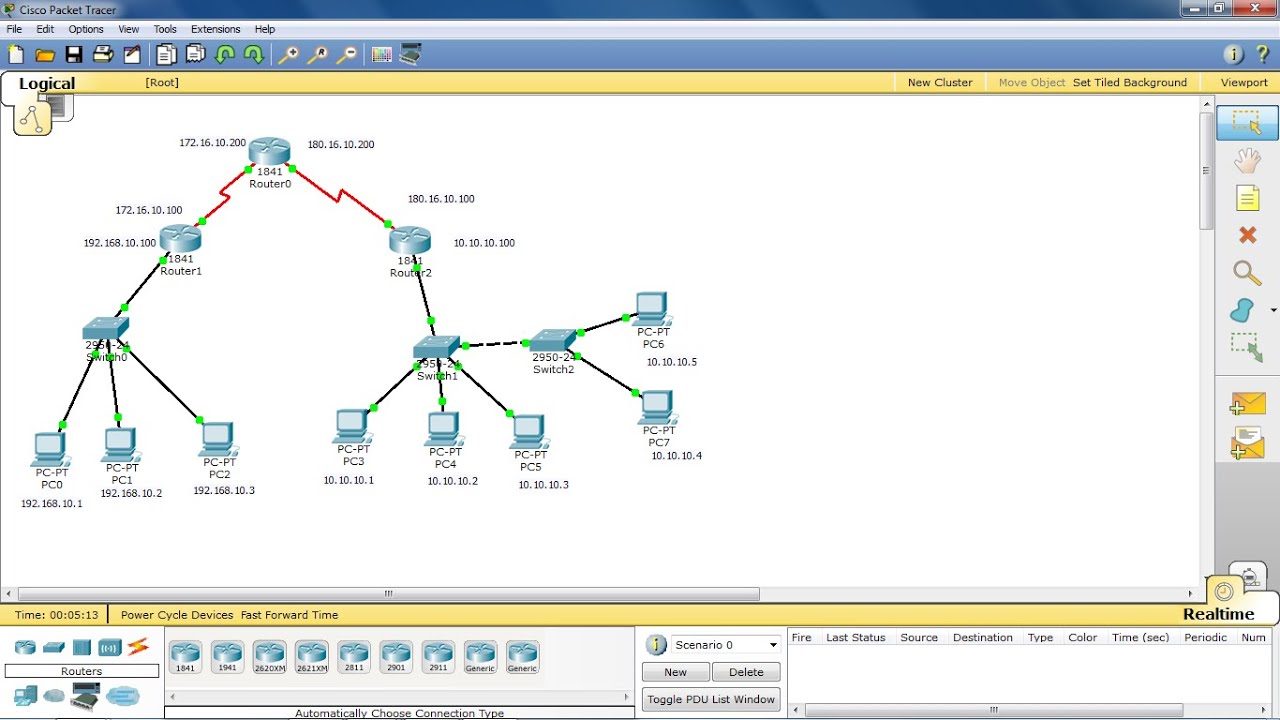The image size is (1280, 720).
Task: Select Switch2 on the canvas
Action: (552, 341)
